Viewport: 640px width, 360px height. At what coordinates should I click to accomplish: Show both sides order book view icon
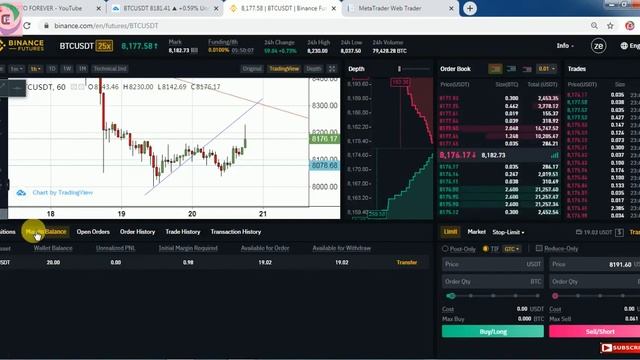coord(495,69)
